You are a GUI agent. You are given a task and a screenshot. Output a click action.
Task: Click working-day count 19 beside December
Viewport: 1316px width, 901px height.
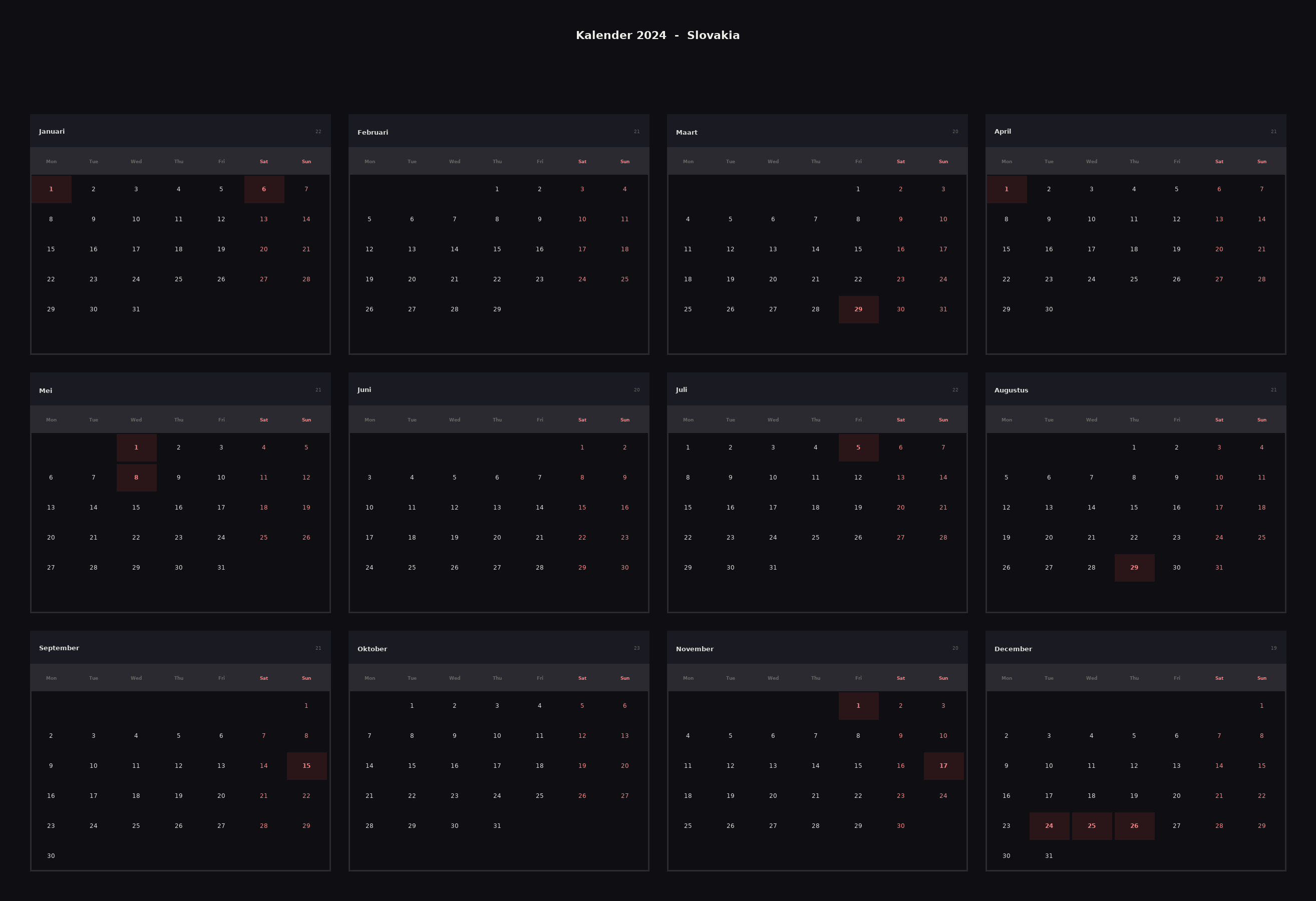coord(1273,649)
